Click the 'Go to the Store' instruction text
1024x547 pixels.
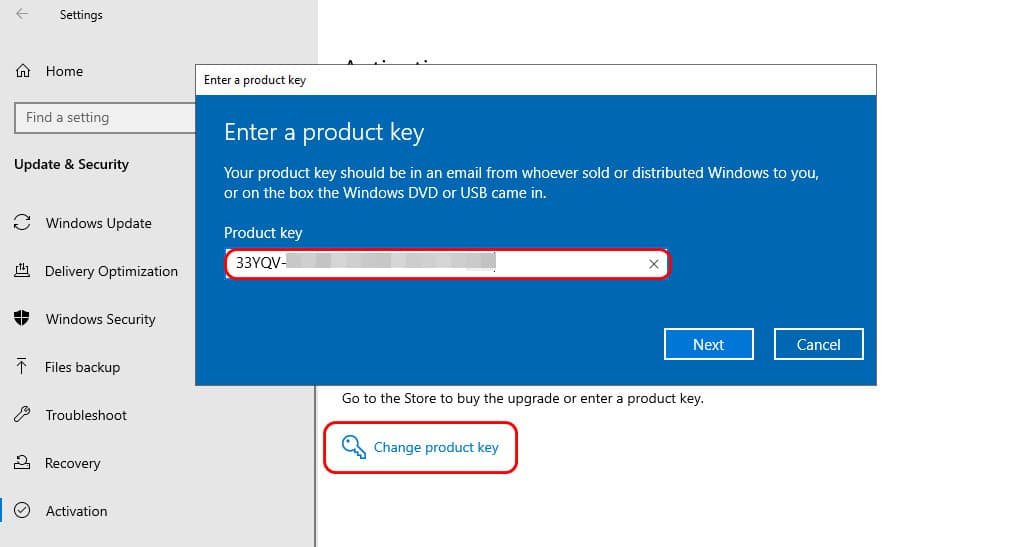tap(522, 398)
